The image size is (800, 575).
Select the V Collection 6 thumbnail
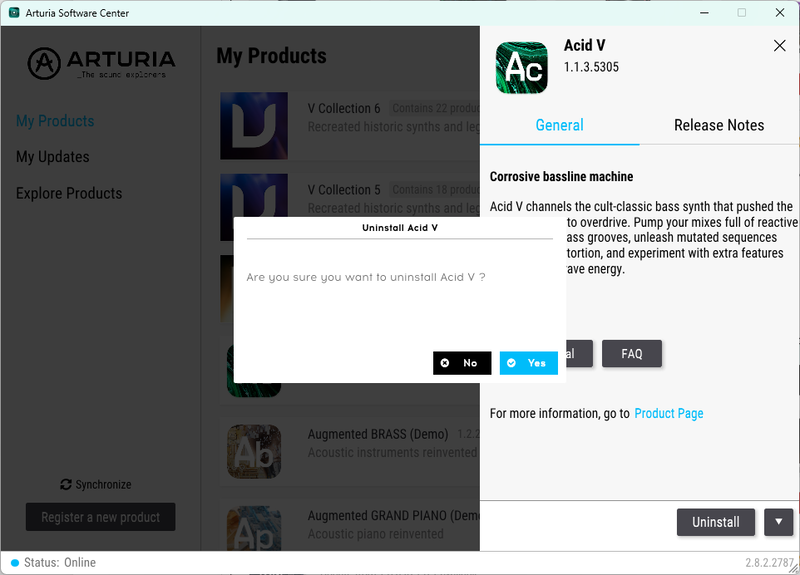(254, 126)
